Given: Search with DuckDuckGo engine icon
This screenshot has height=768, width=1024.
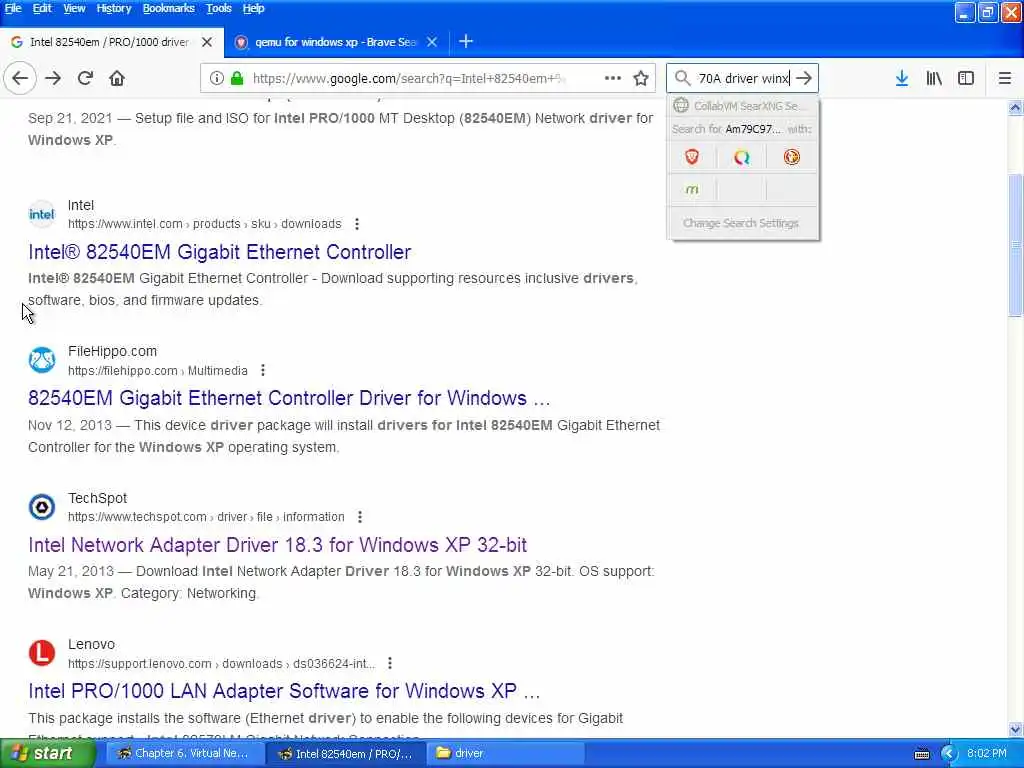Looking at the screenshot, I should (x=792, y=157).
